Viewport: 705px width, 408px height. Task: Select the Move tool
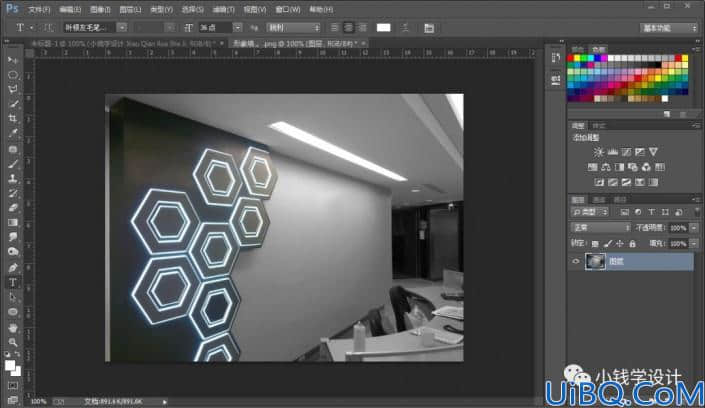point(13,60)
